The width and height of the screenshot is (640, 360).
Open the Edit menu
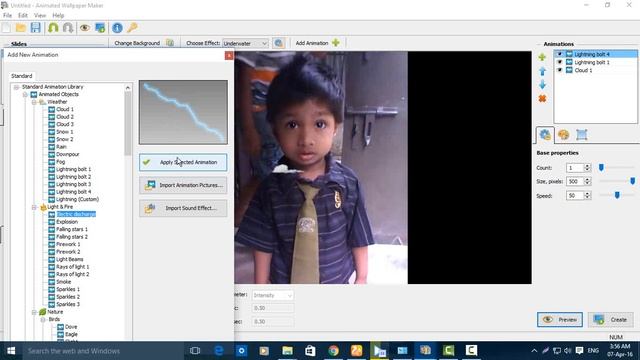[x=23, y=15]
